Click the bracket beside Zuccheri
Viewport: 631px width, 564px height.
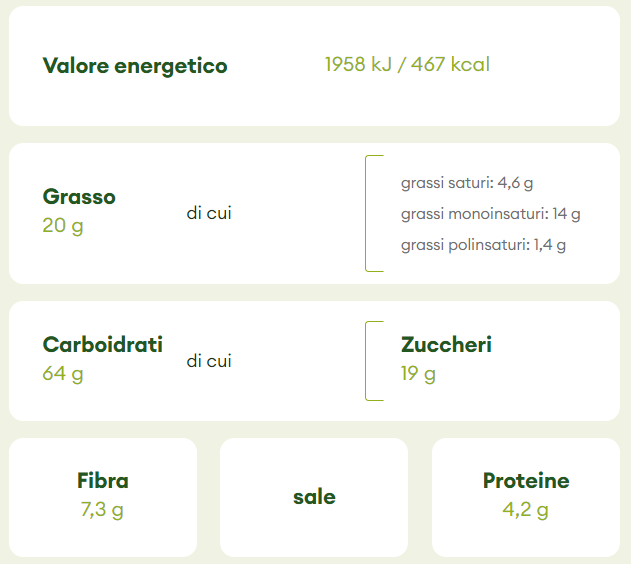(369, 361)
